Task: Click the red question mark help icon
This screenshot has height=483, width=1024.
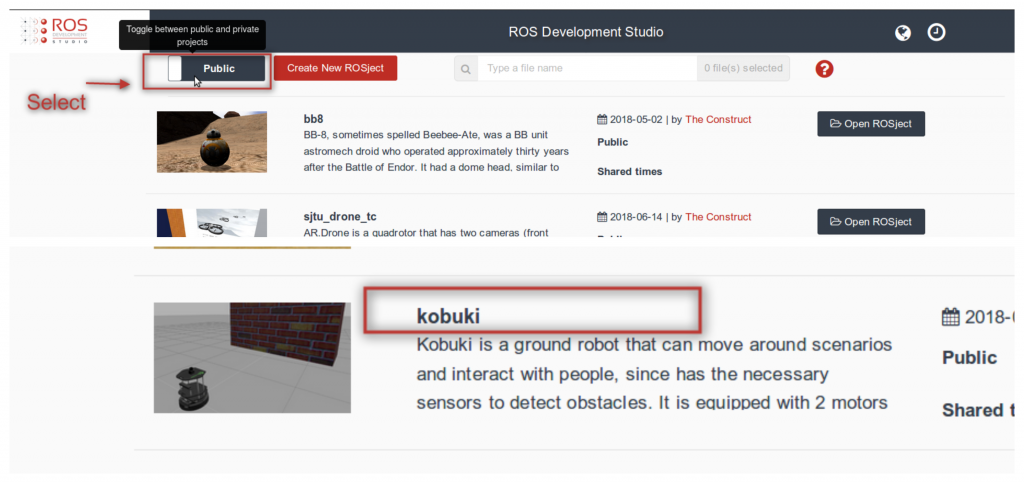Action: click(x=825, y=69)
